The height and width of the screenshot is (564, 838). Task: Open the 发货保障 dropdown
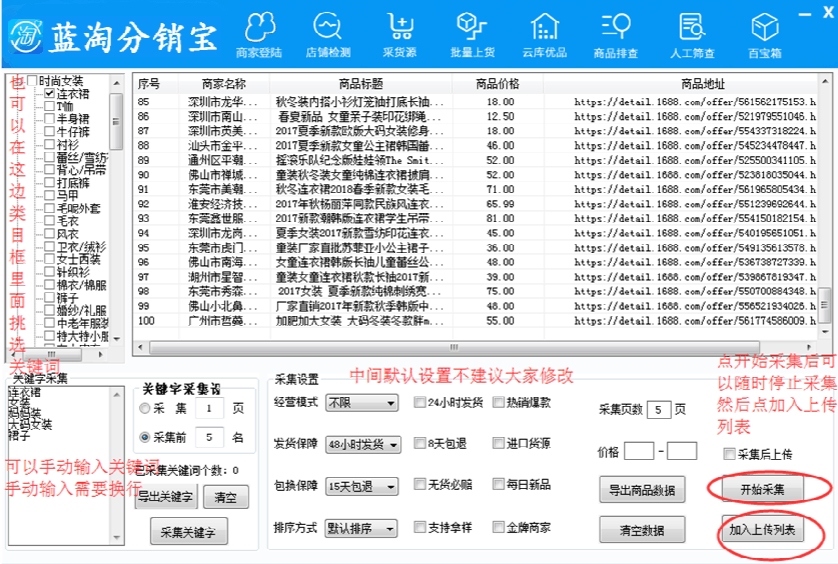(x=363, y=444)
